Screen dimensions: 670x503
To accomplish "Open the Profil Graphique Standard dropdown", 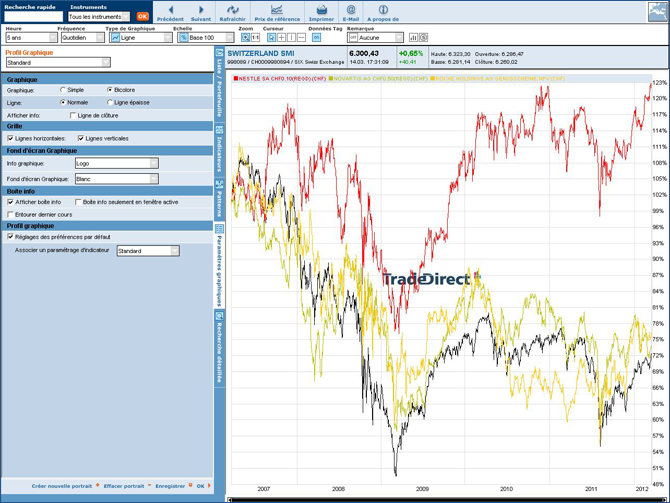I will point(58,62).
